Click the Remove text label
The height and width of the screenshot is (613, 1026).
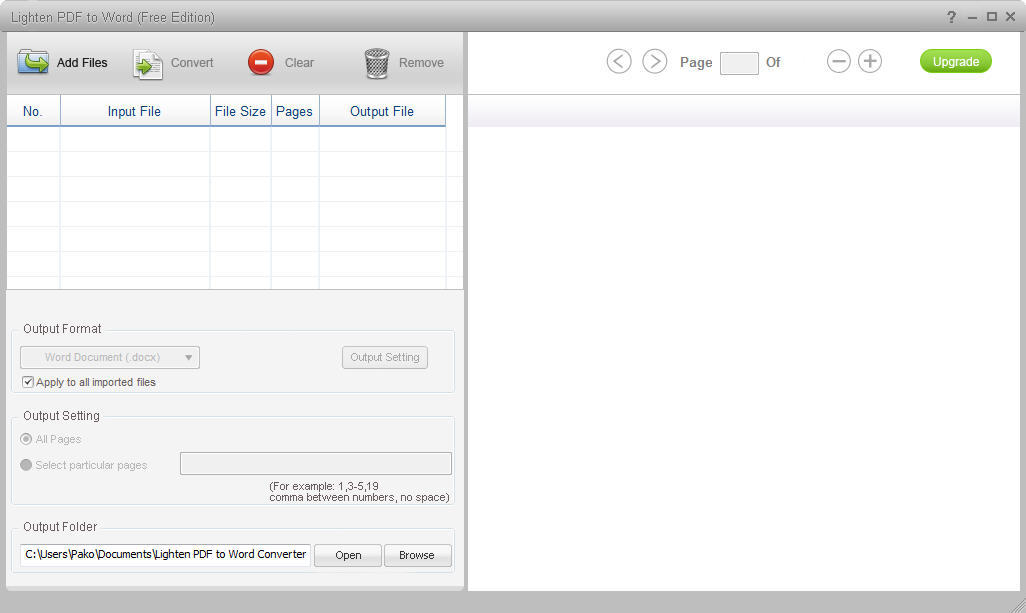(x=421, y=63)
